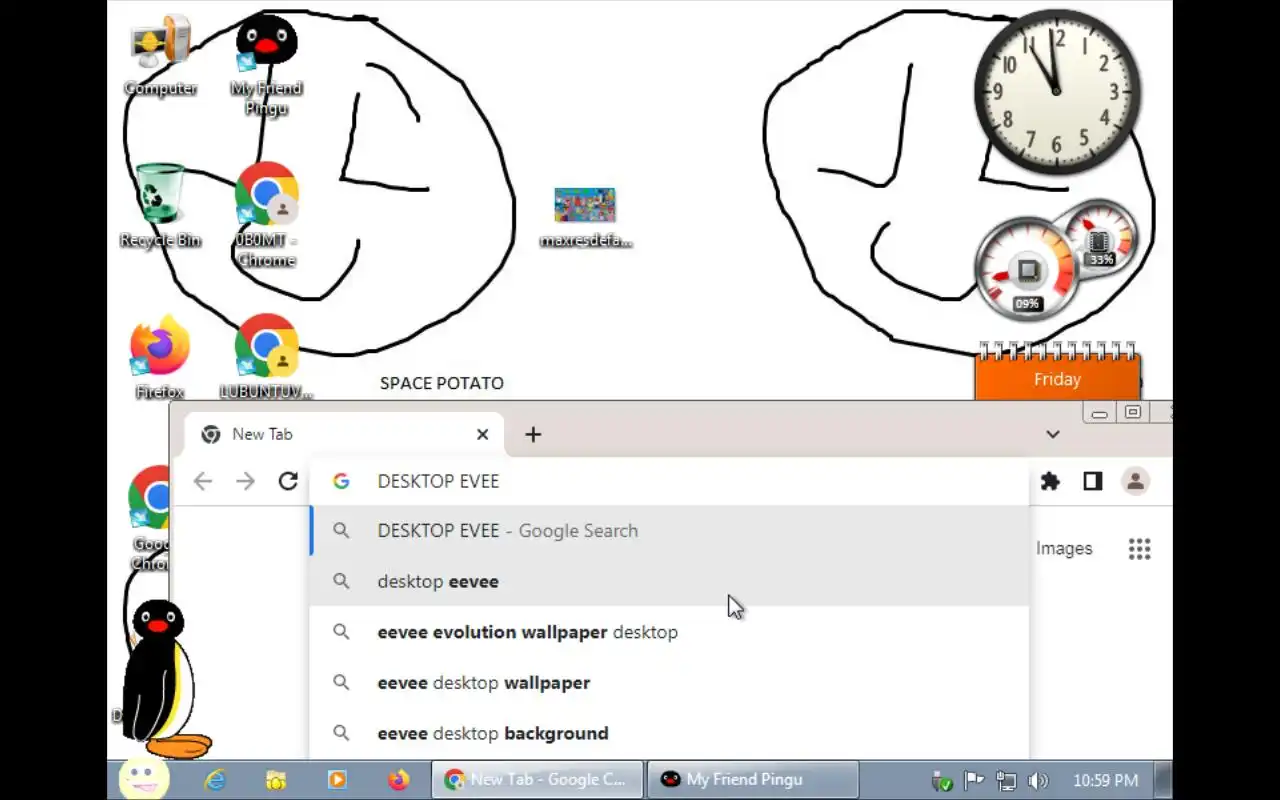
Task: Open the Images link on Google page
Action: click(1064, 548)
